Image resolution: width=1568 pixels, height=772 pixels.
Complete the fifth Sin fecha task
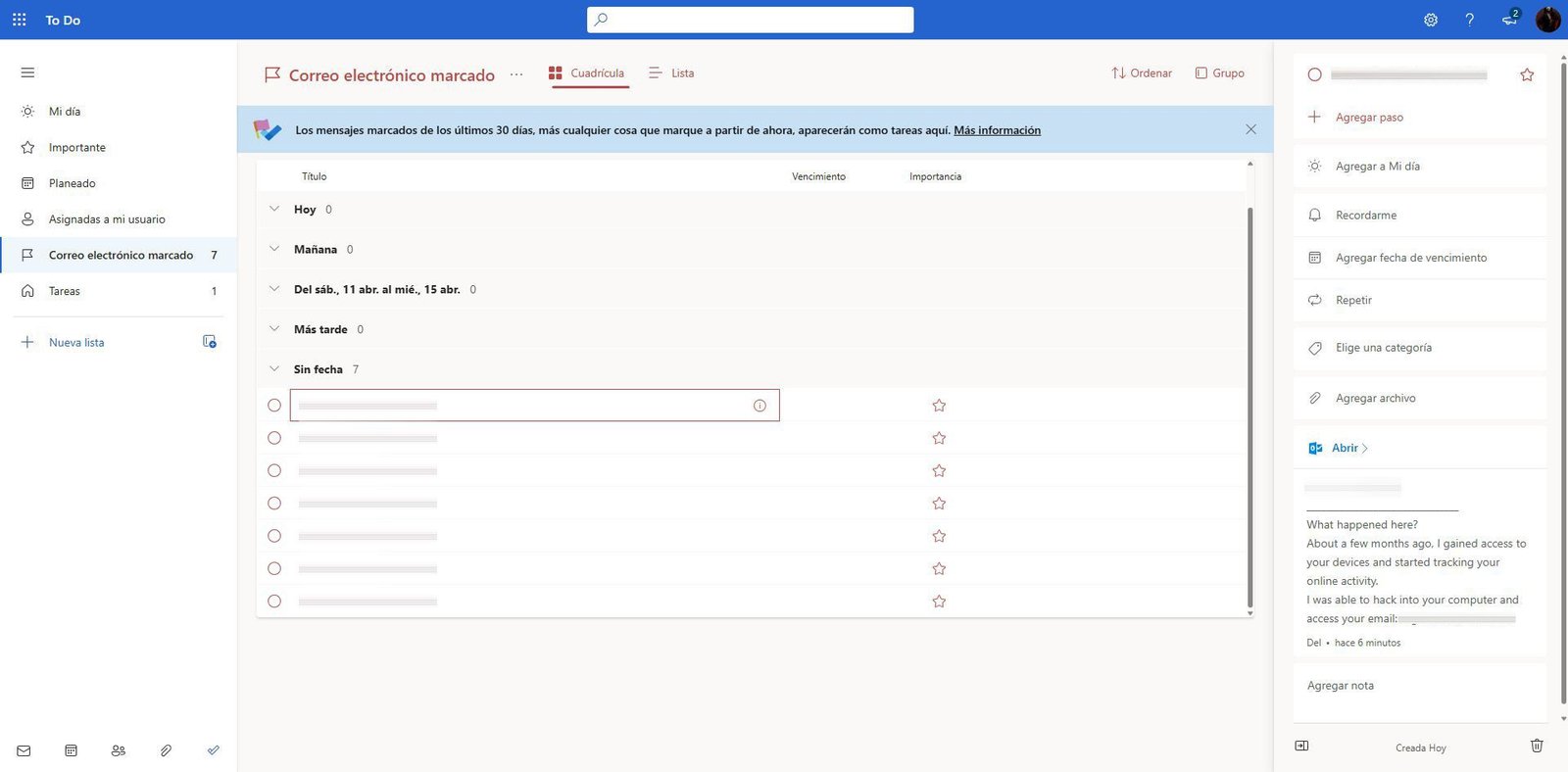coord(274,536)
